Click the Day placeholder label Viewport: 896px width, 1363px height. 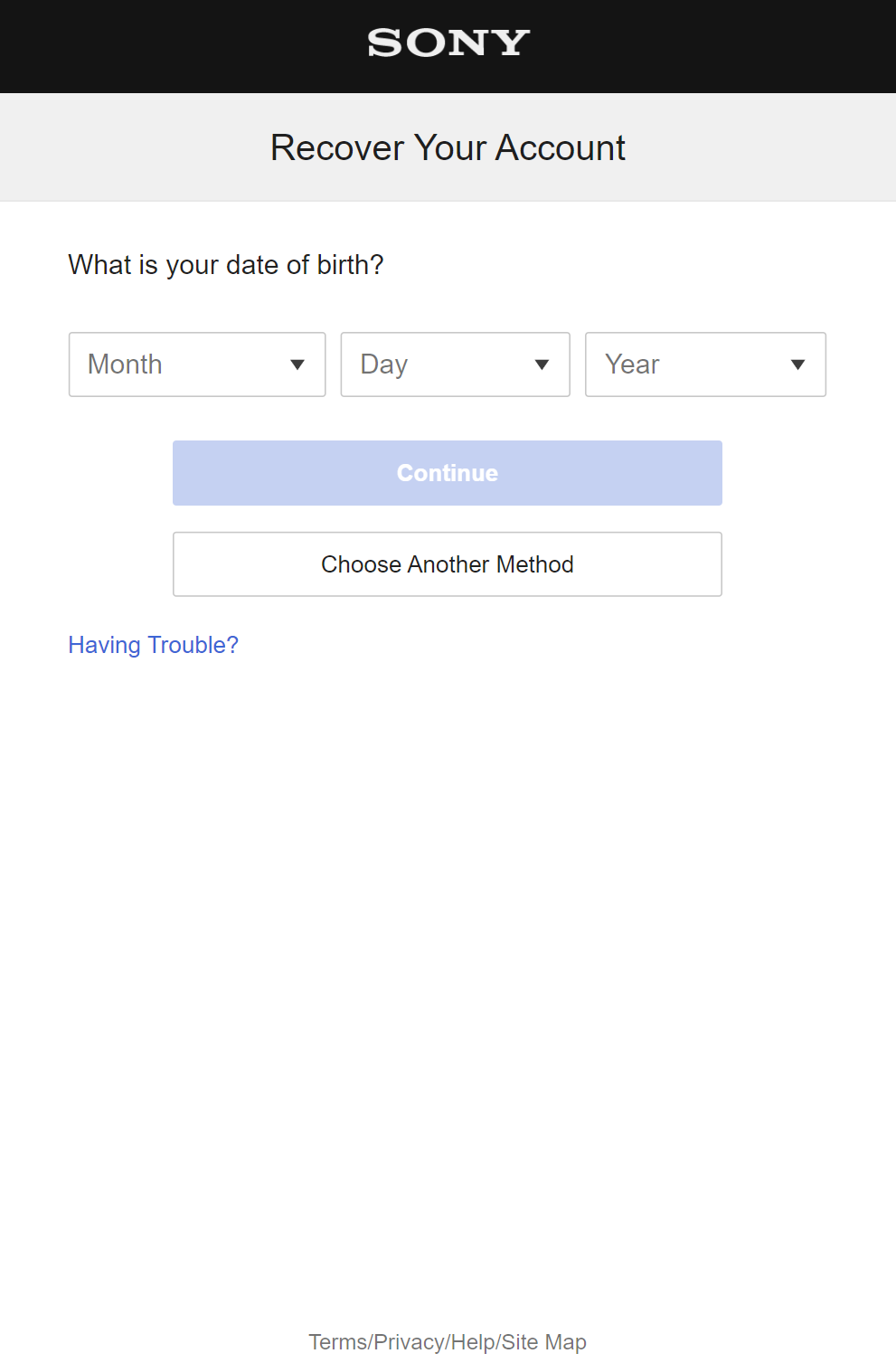tap(384, 364)
